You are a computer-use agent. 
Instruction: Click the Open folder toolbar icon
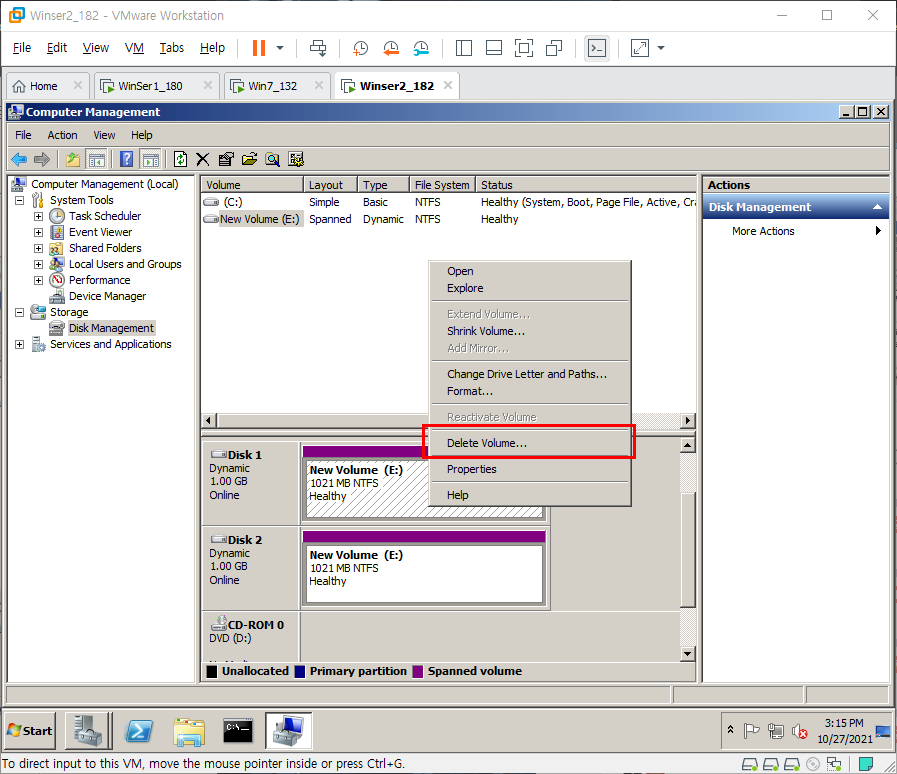click(x=249, y=159)
